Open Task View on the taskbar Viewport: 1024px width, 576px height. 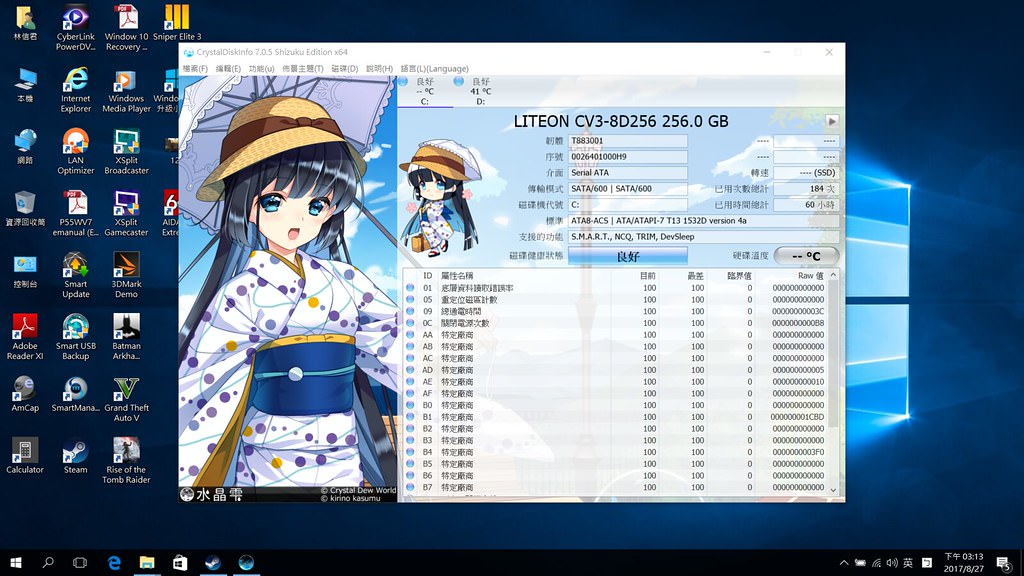[80, 562]
